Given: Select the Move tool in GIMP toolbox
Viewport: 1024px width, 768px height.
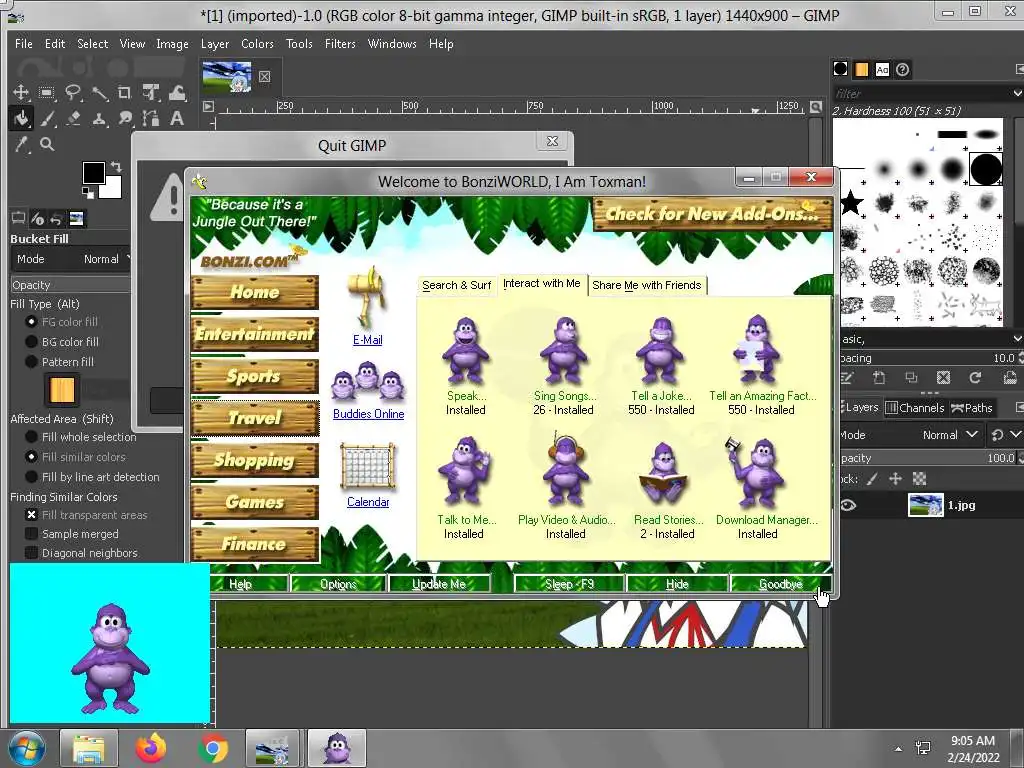Looking at the screenshot, I should tap(21, 92).
